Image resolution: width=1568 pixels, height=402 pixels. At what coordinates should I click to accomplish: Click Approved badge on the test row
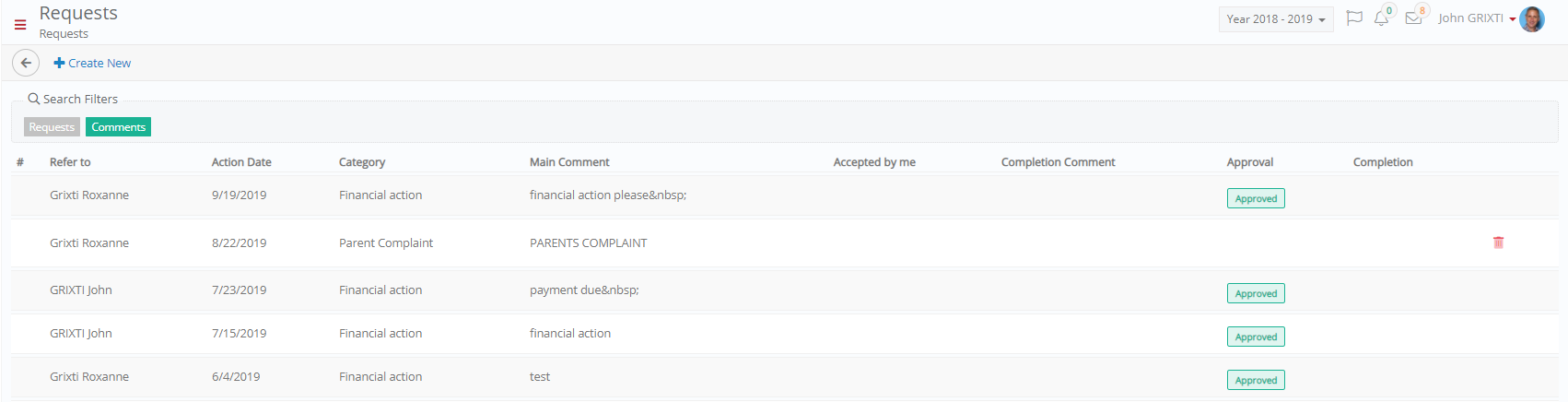click(1256, 380)
